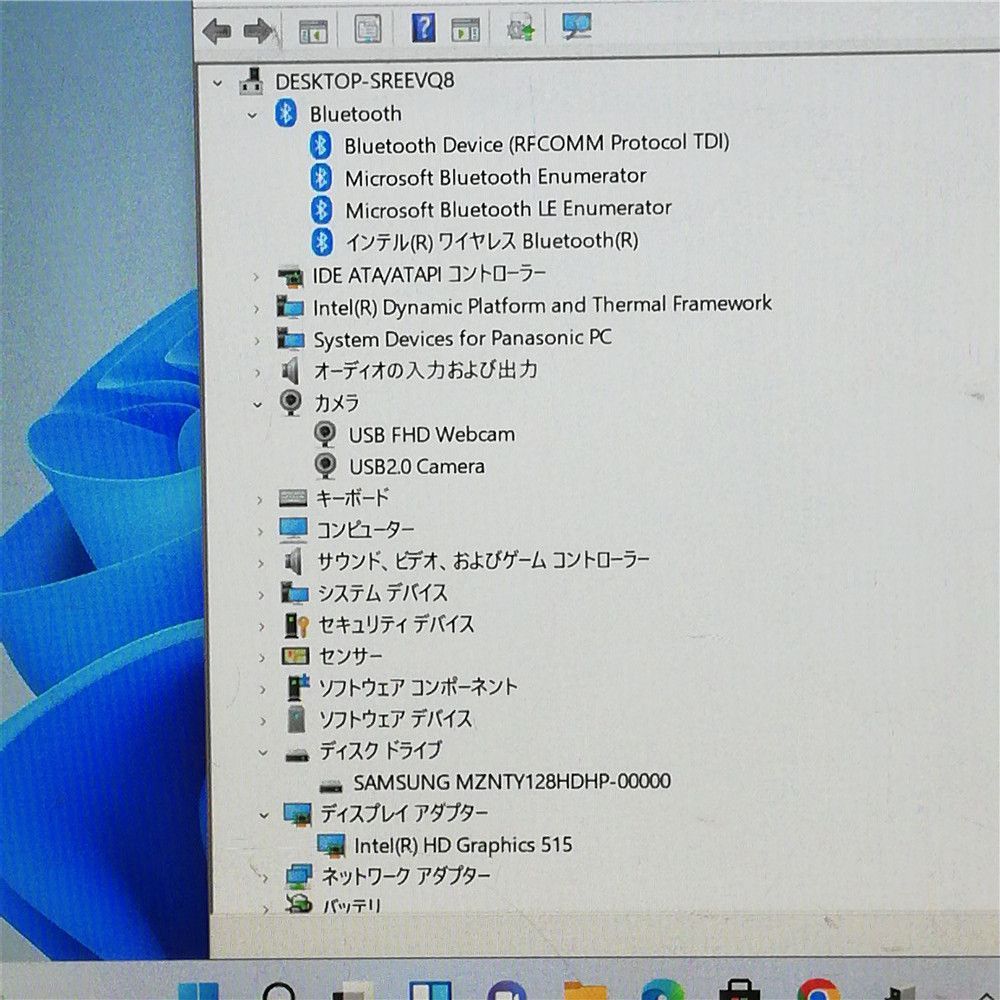The height and width of the screenshot is (1000, 1000).
Task: Select the ソフトウェア デバイス row
Action: pos(395,719)
